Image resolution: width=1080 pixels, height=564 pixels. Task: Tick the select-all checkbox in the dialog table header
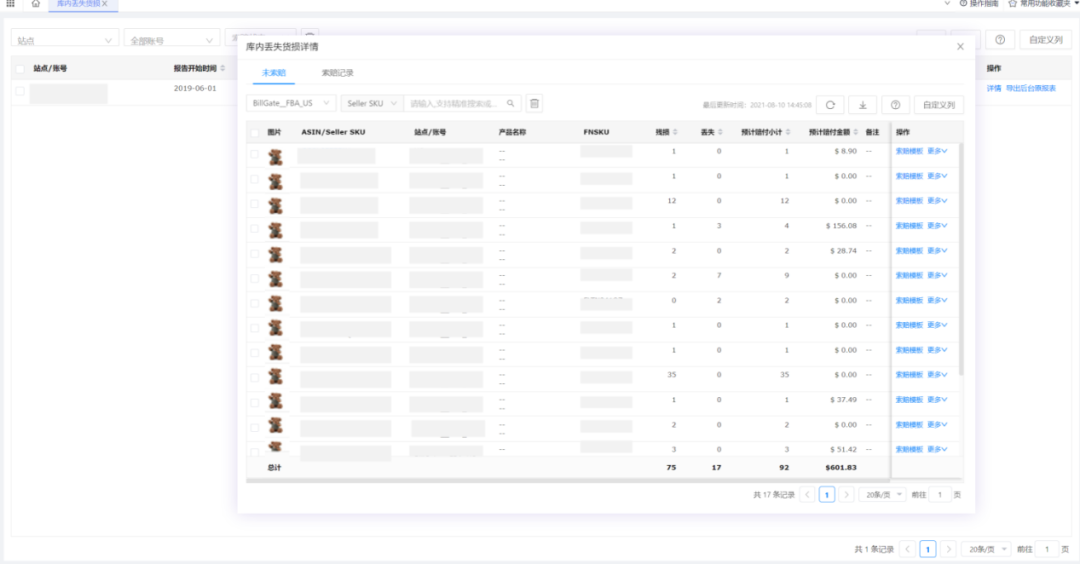(254, 132)
